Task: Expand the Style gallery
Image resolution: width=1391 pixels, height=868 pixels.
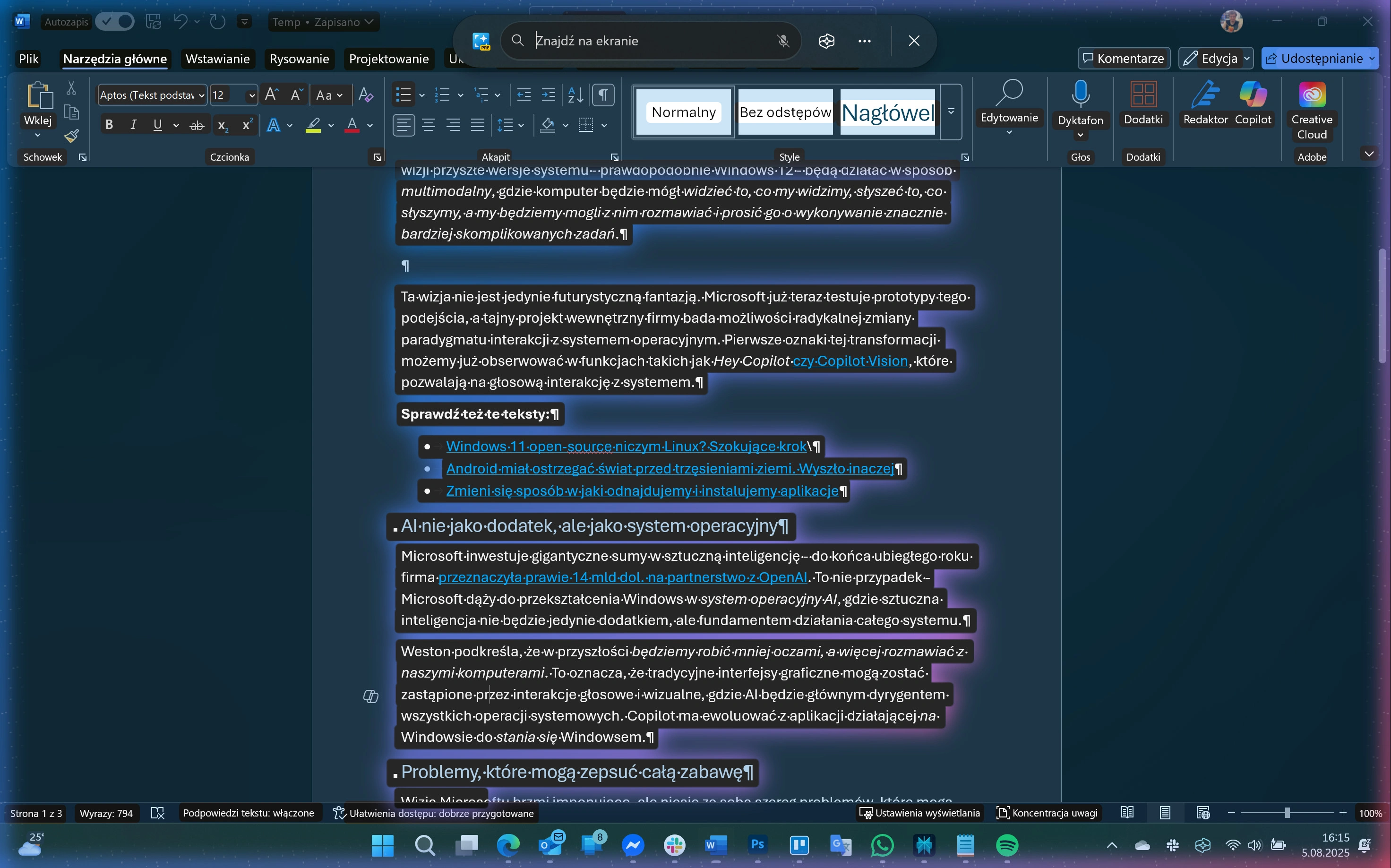Action: click(951, 112)
